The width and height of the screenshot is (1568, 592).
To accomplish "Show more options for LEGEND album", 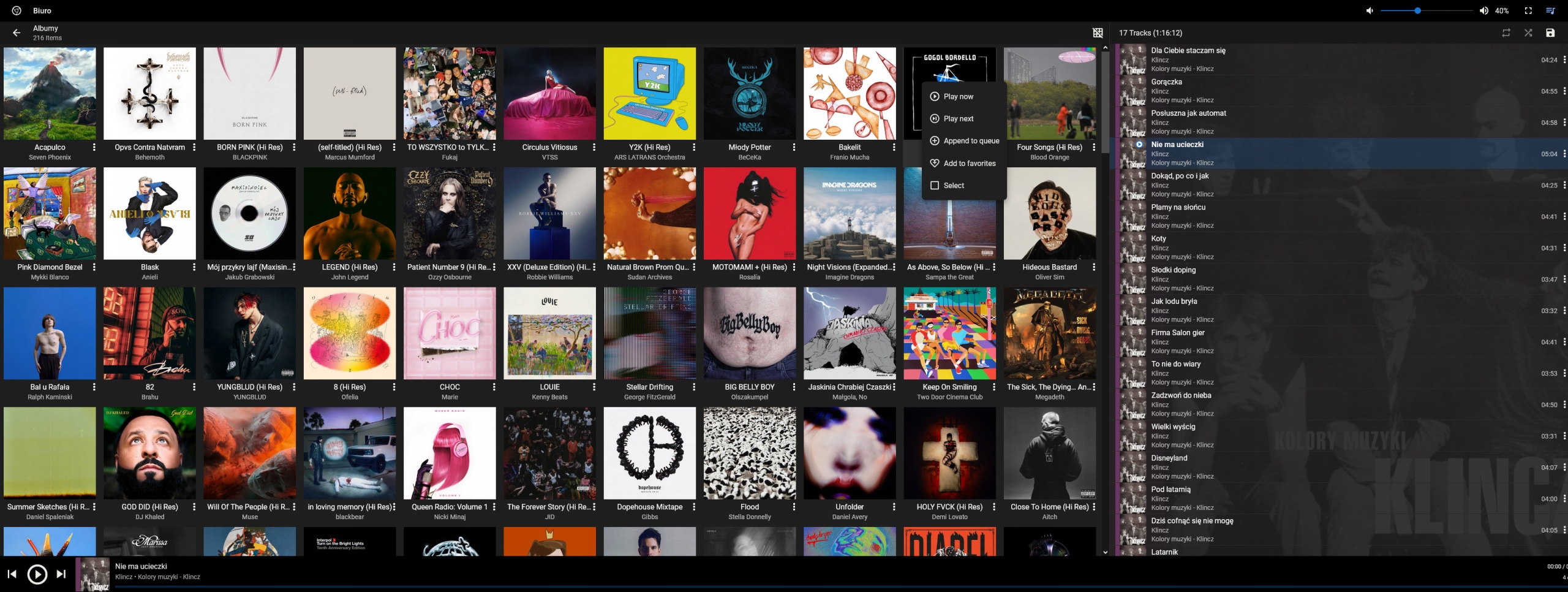I will [394, 267].
